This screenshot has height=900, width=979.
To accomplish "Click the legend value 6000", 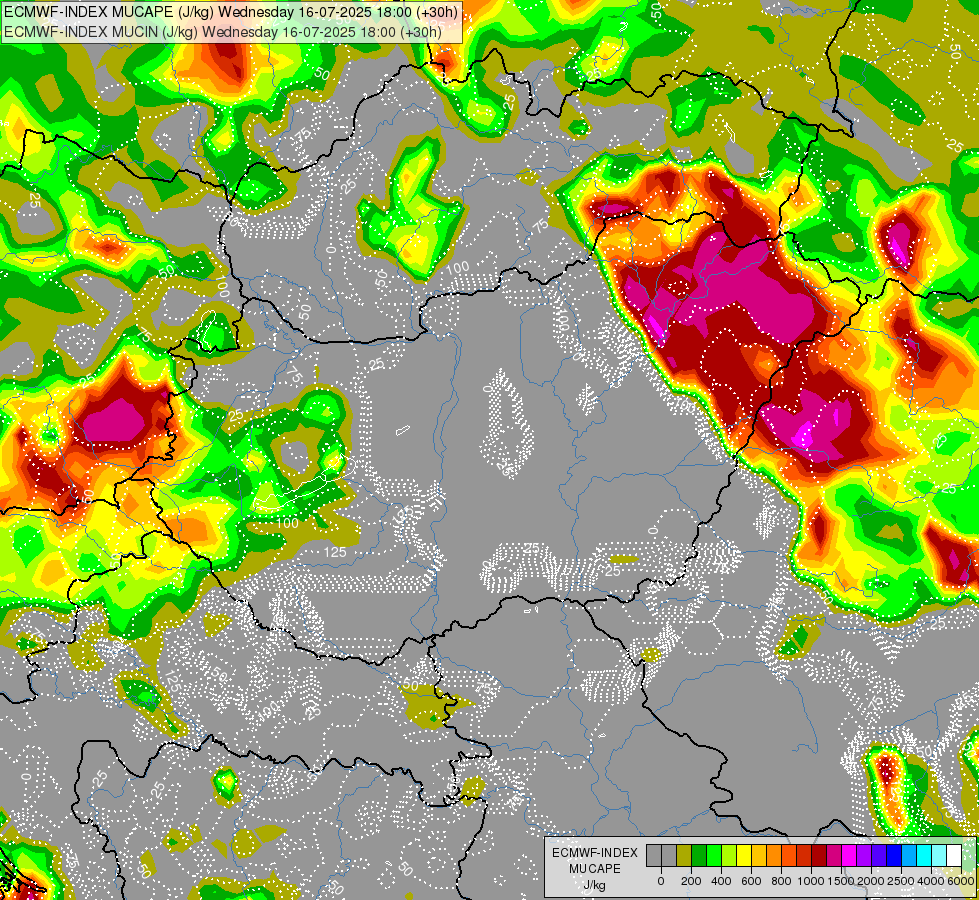I will coord(961,881).
